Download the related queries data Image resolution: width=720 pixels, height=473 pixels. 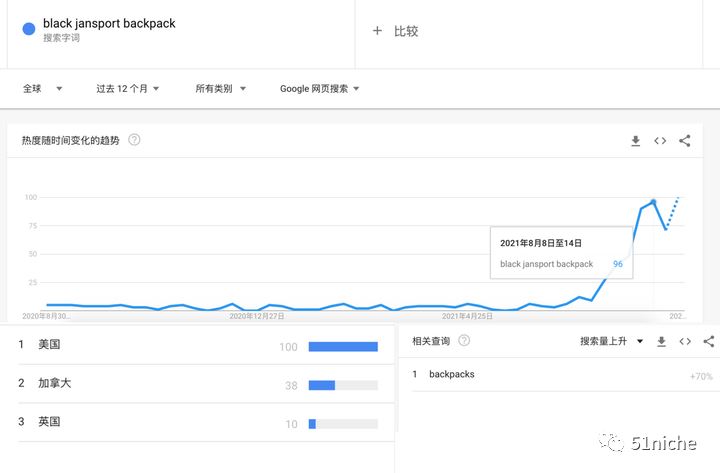pos(661,341)
